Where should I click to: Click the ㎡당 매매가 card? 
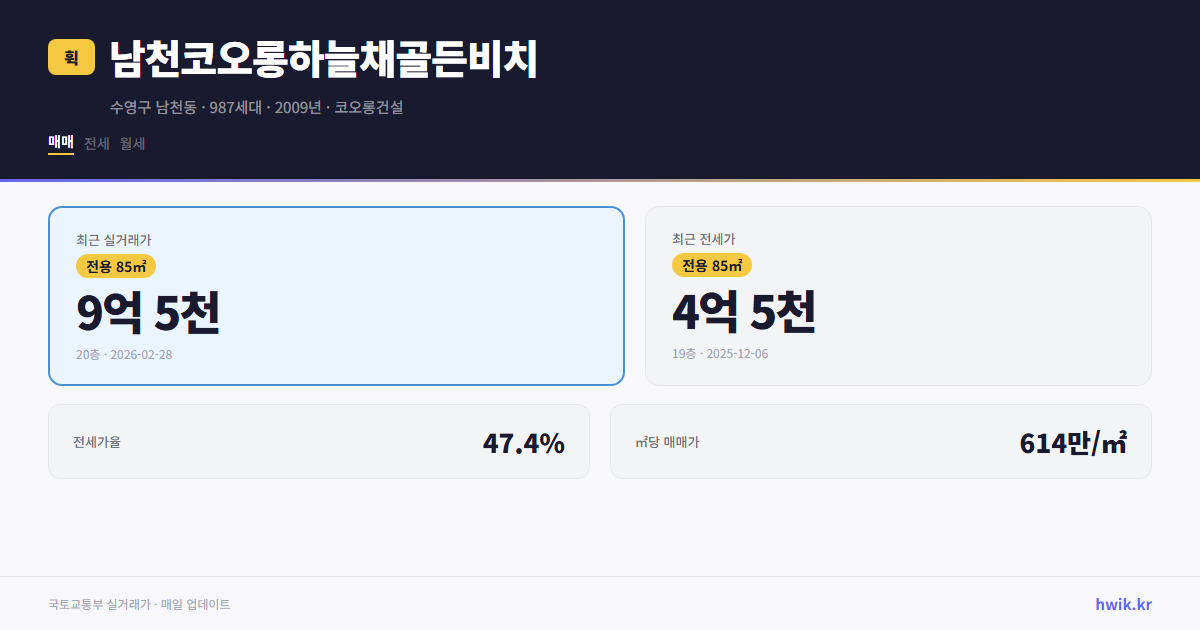[x=880, y=441]
